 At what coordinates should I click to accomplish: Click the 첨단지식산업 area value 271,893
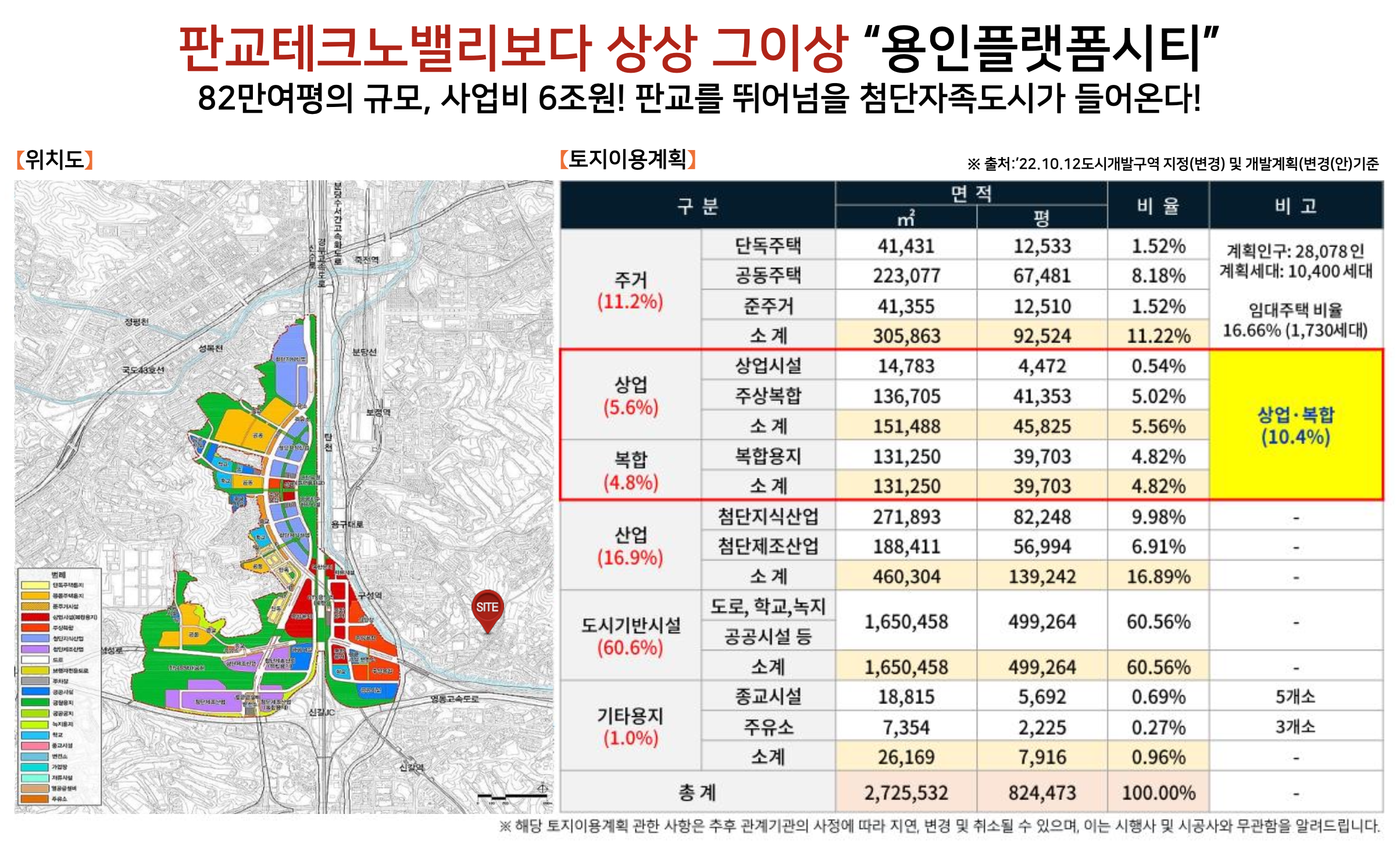pyautogui.click(x=906, y=516)
